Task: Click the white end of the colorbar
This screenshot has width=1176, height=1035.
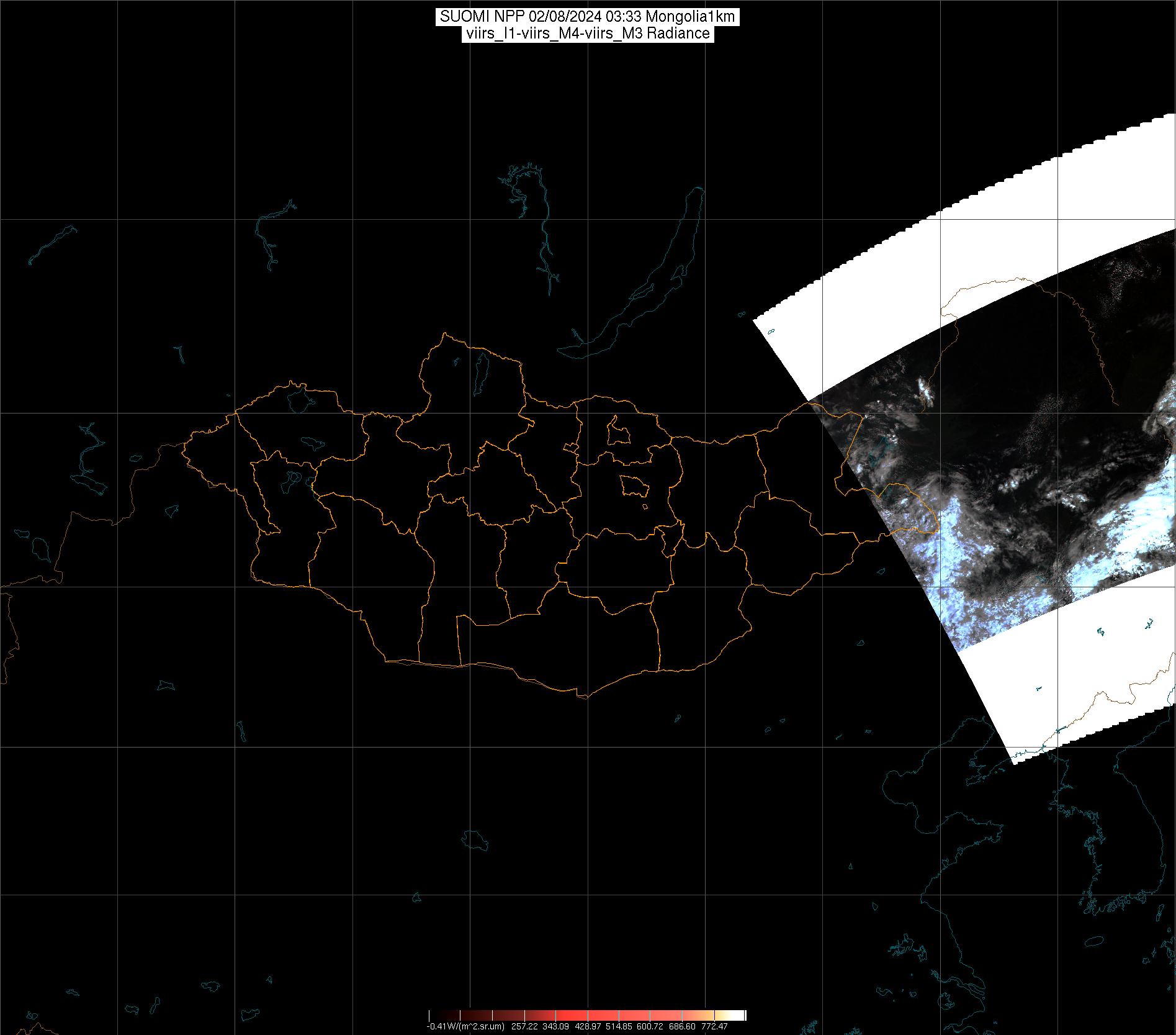Action: (739, 1015)
